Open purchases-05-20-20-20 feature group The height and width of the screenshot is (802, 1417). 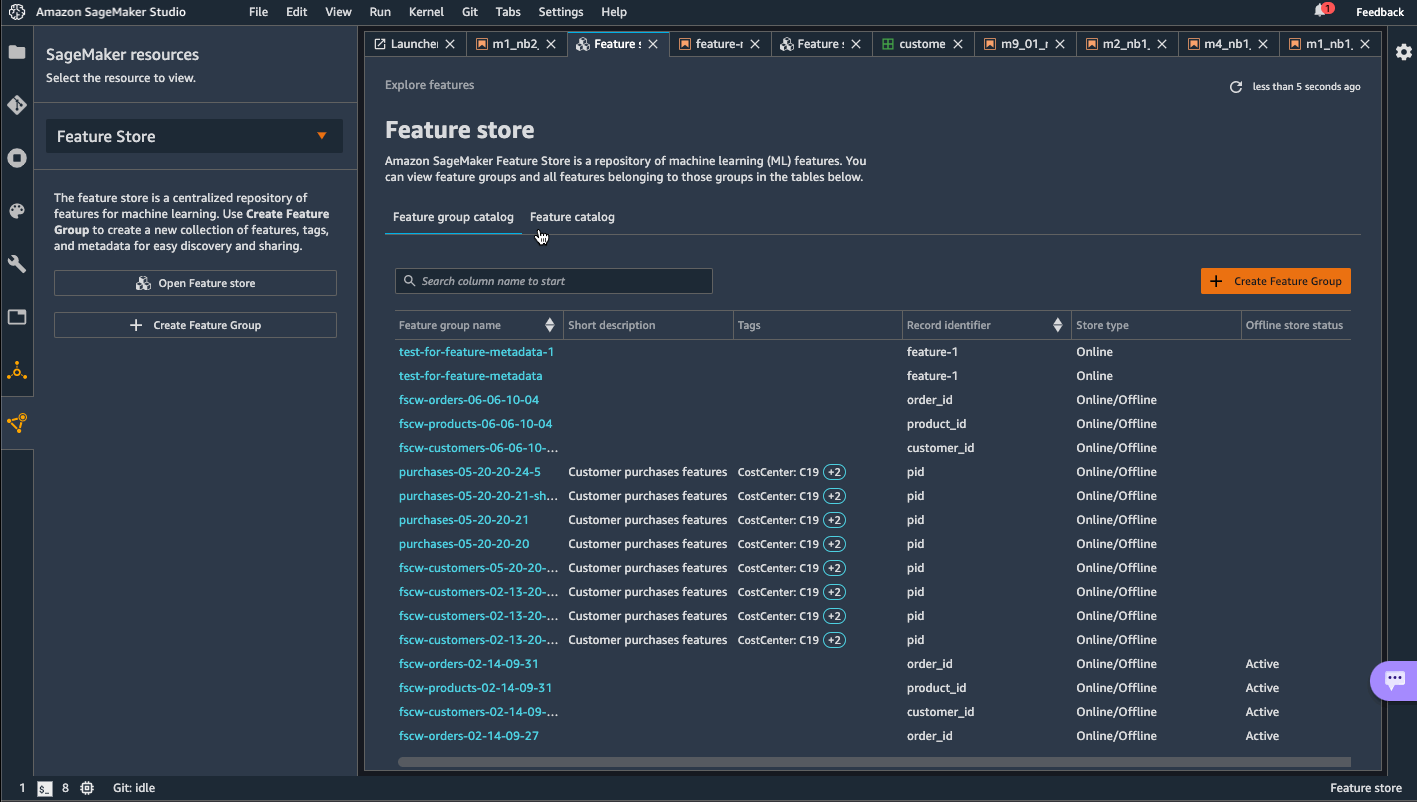(464, 544)
